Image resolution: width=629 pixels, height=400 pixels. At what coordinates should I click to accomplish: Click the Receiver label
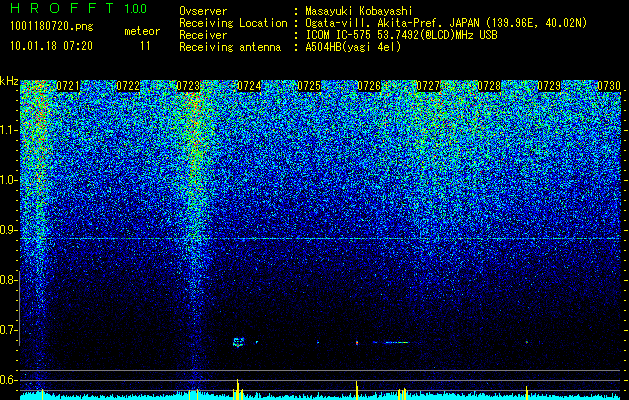(203, 35)
